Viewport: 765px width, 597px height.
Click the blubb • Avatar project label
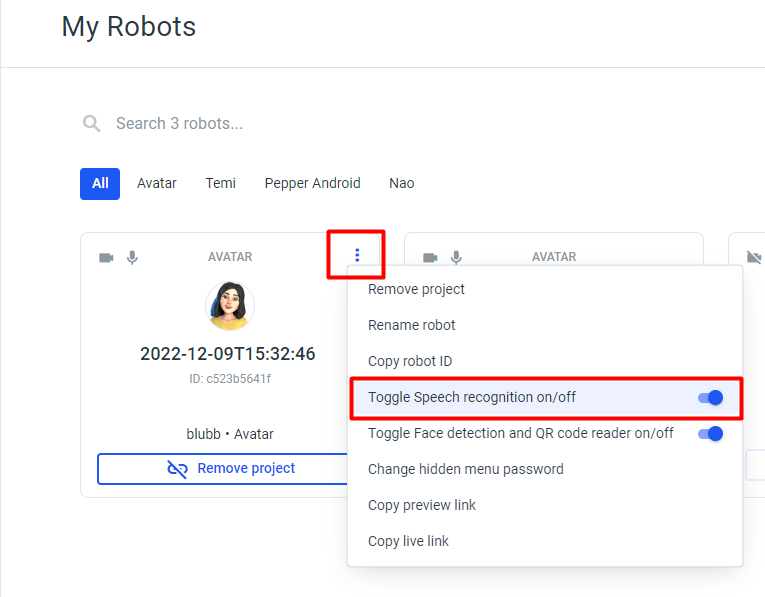point(230,434)
